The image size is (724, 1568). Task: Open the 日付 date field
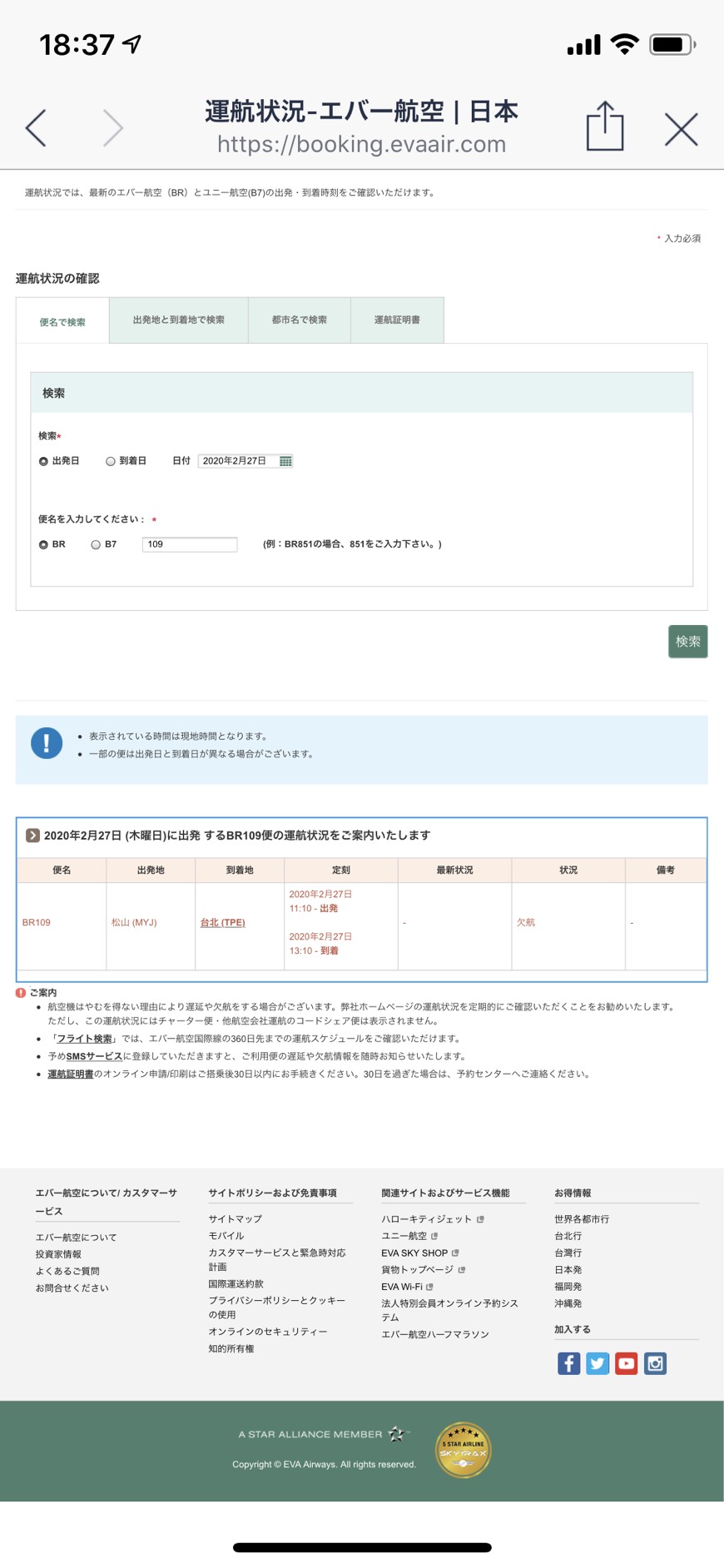[x=237, y=461]
